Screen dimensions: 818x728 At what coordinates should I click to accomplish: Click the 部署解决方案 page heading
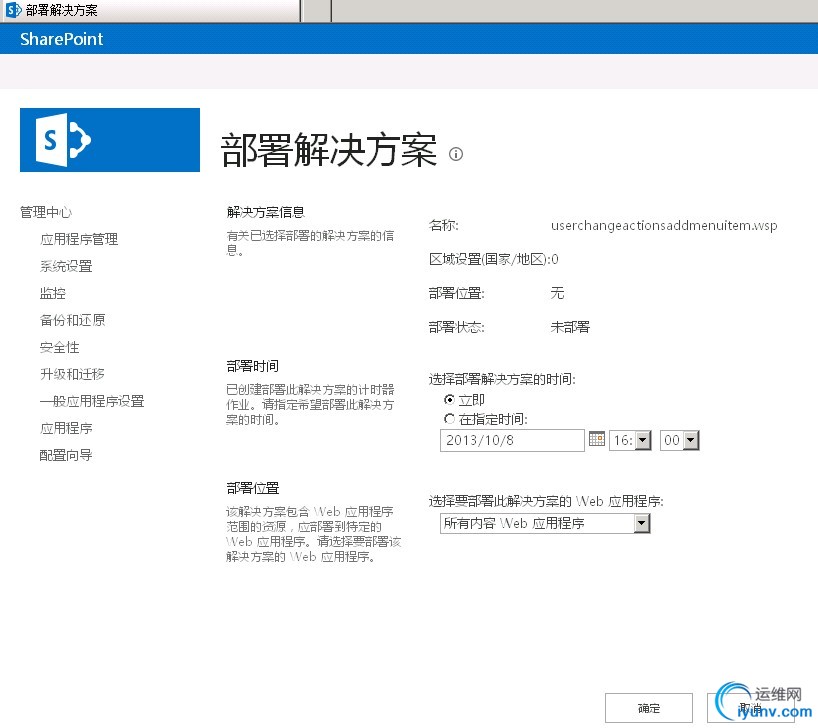[329, 150]
